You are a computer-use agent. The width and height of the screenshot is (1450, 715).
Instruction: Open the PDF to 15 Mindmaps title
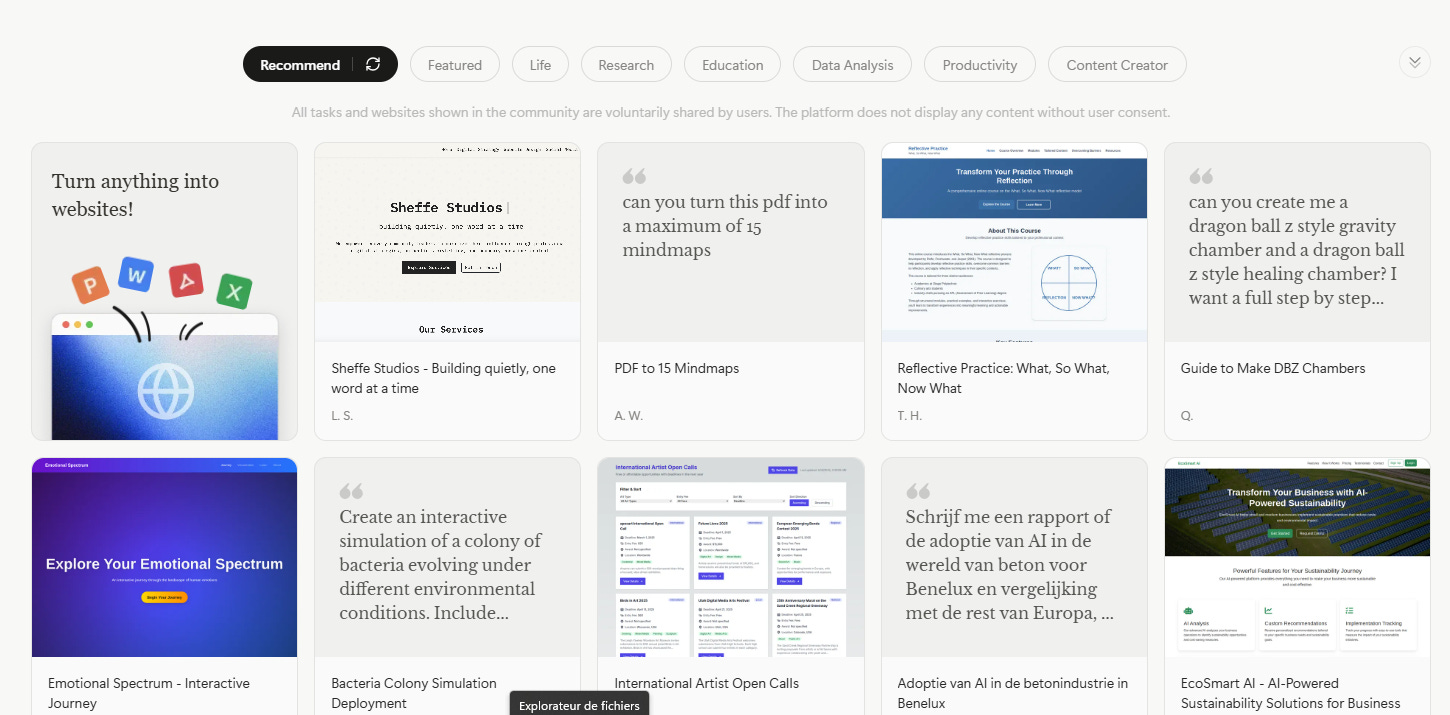pyautogui.click(x=677, y=368)
